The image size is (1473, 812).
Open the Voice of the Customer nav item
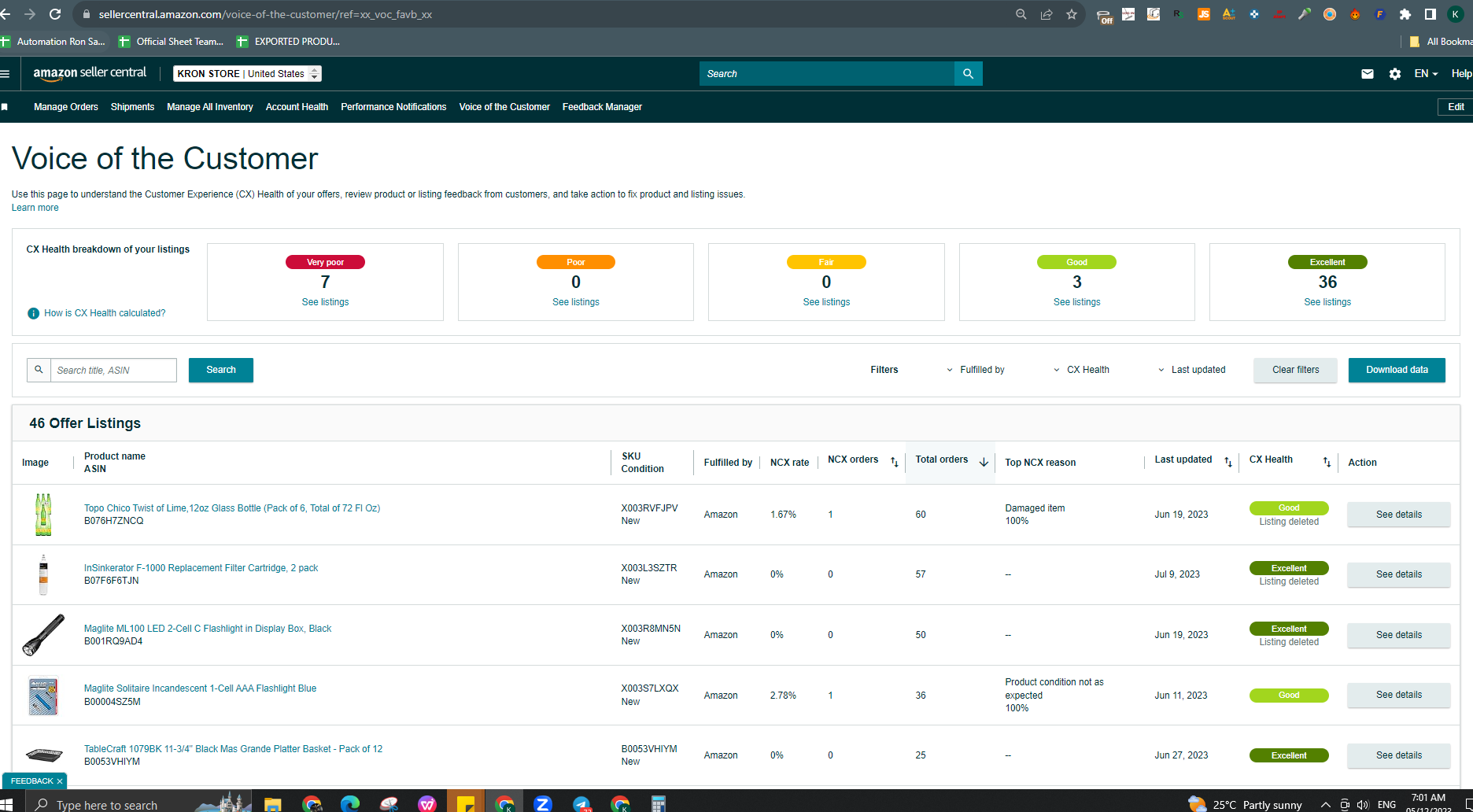(504, 107)
